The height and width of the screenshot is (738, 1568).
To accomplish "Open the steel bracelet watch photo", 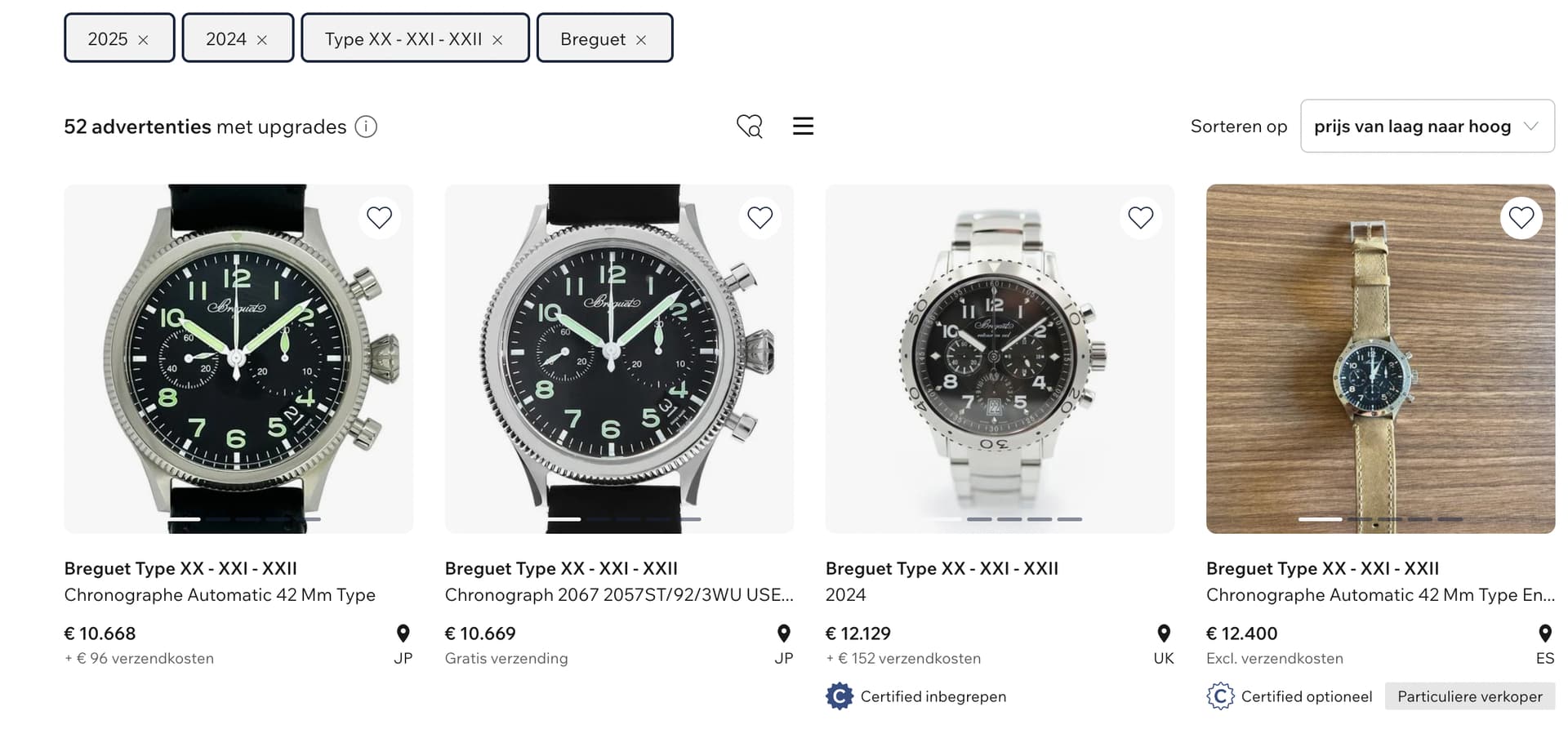I will pos(1000,358).
